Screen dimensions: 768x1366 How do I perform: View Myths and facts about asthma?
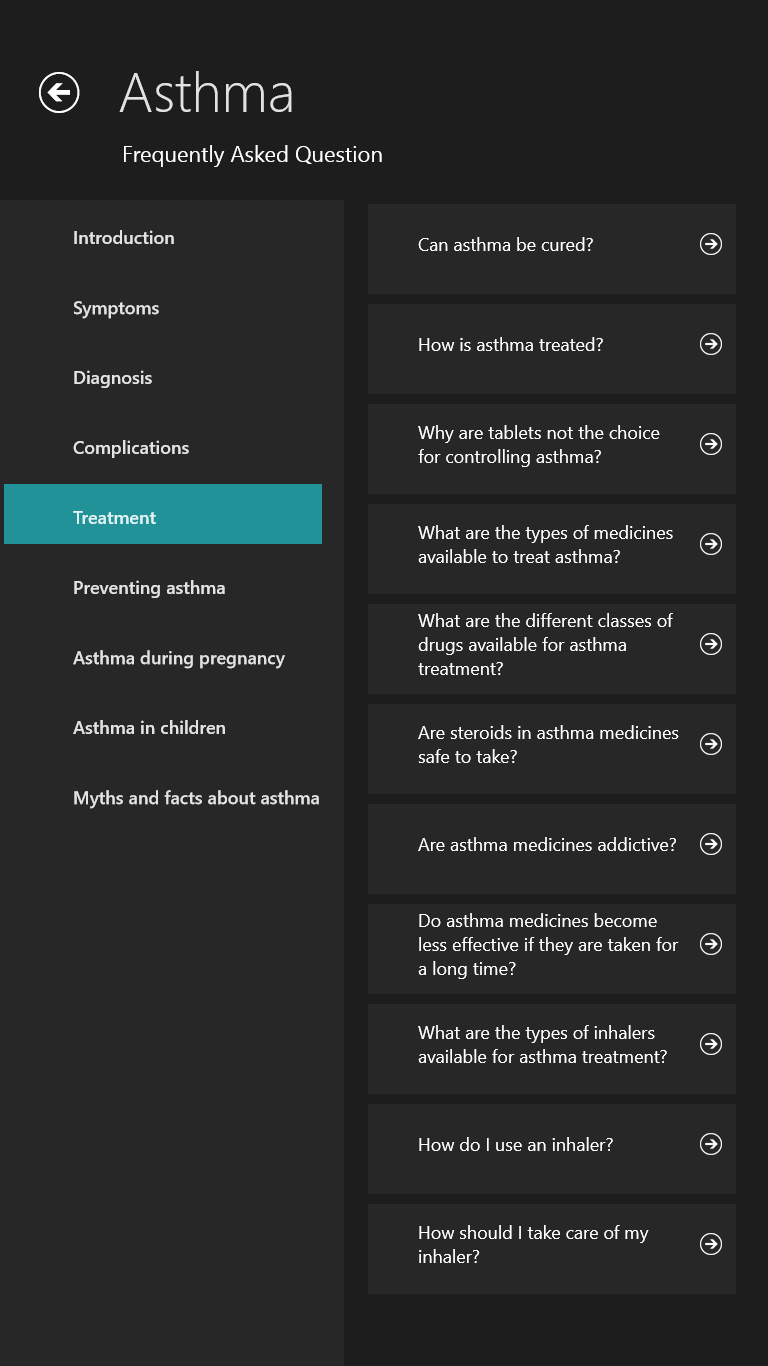click(x=196, y=798)
